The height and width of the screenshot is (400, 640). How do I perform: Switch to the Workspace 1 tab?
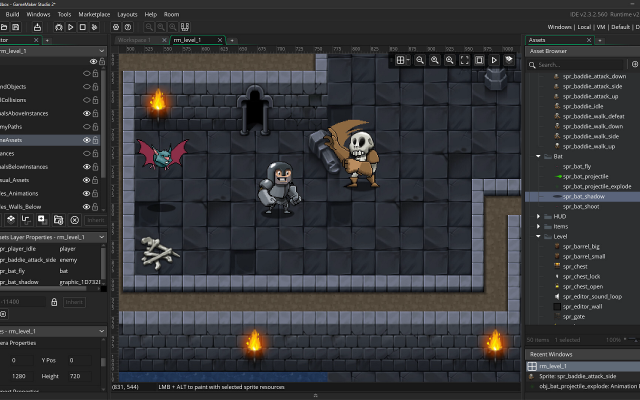pos(133,40)
